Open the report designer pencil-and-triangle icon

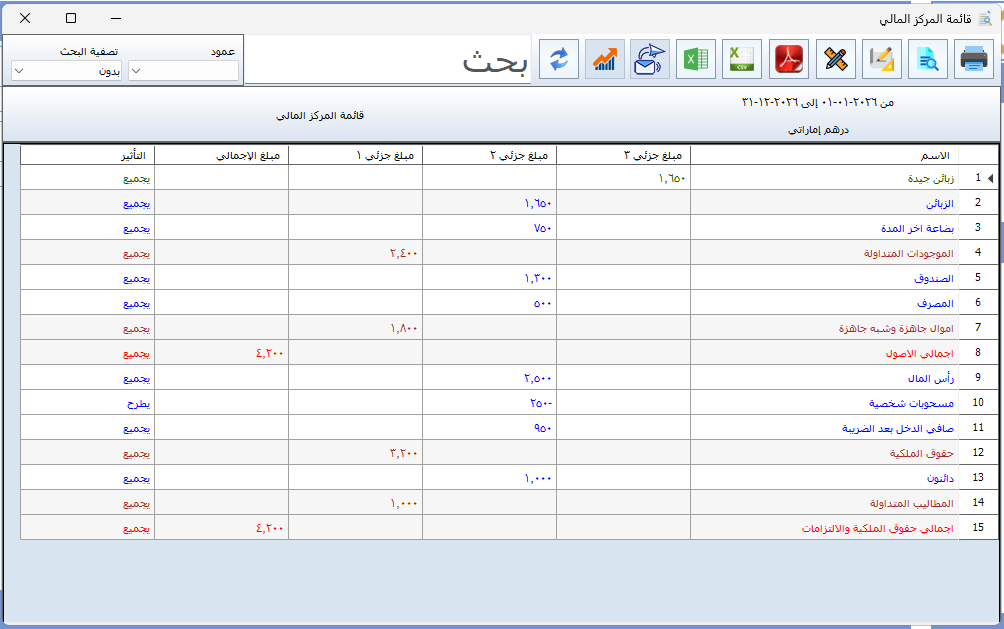pyautogui.click(x=881, y=60)
